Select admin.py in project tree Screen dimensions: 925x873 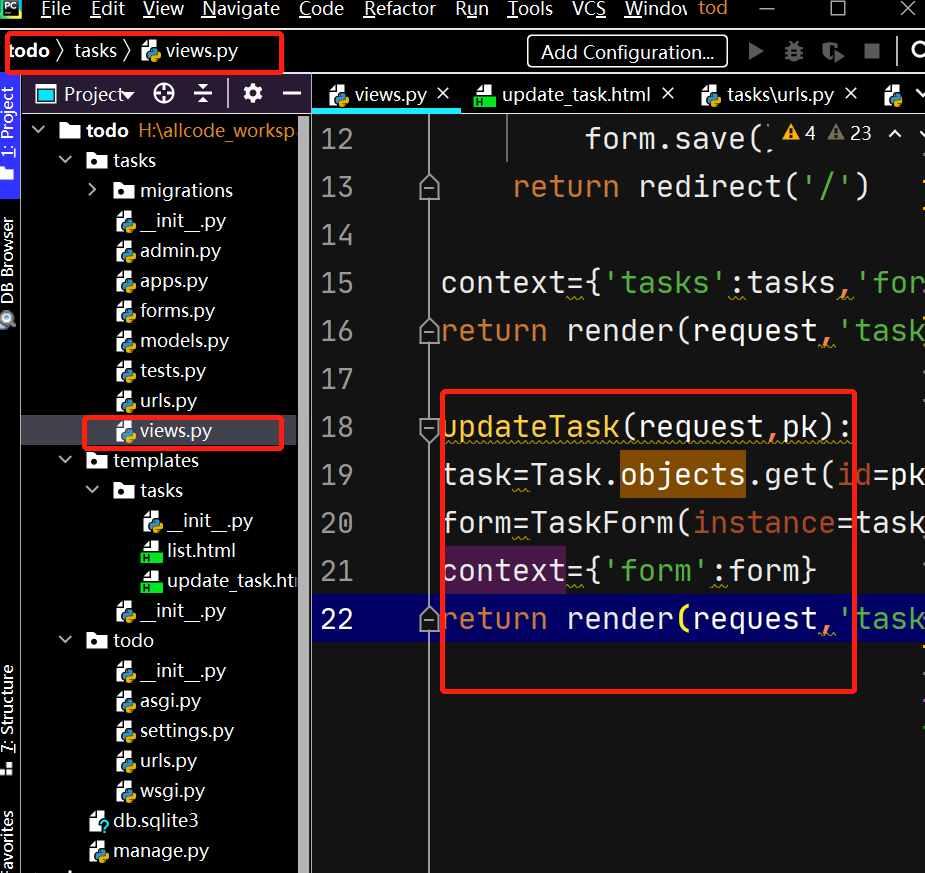[x=169, y=251]
